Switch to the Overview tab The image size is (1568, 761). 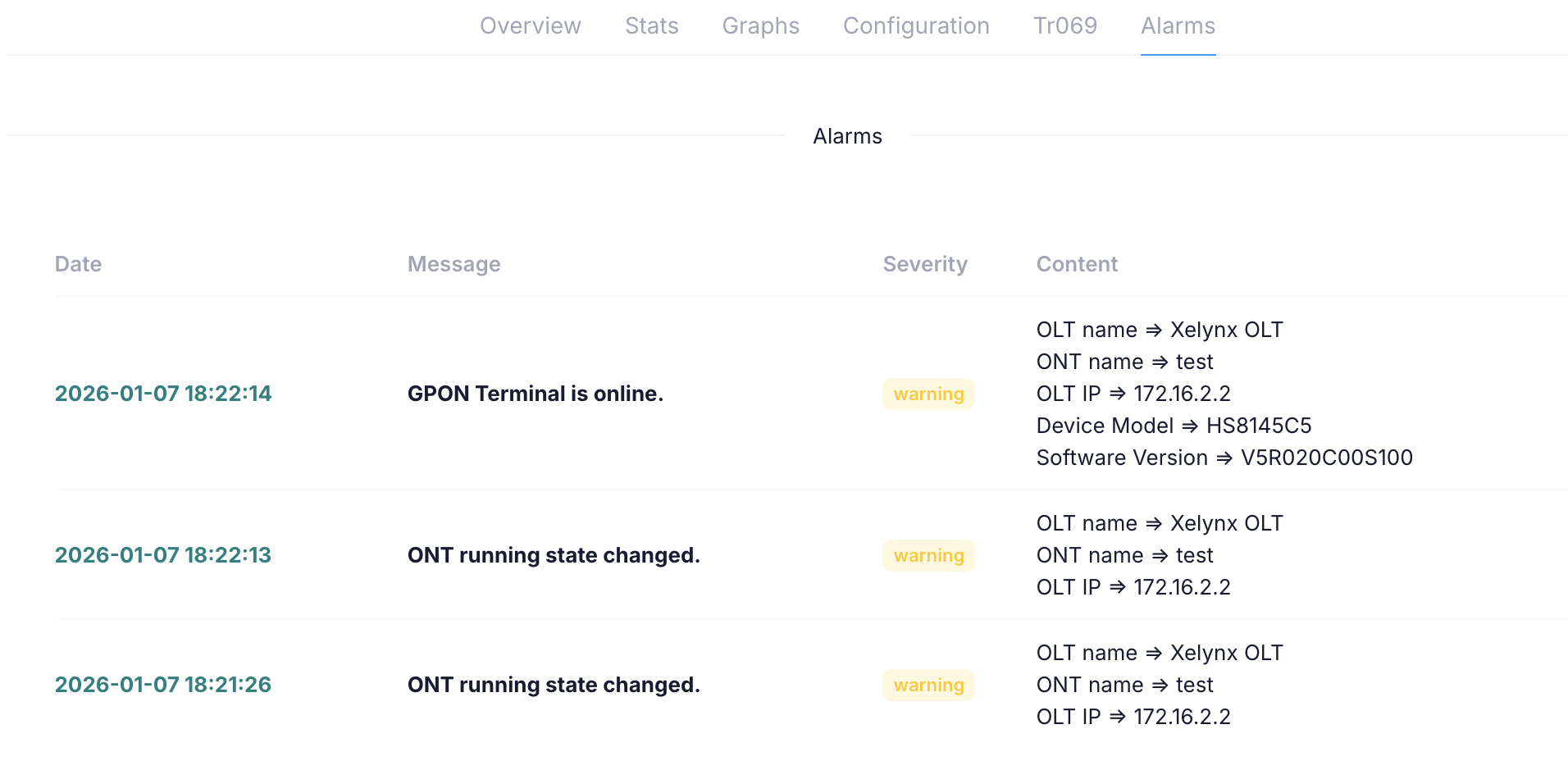pos(530,26)
